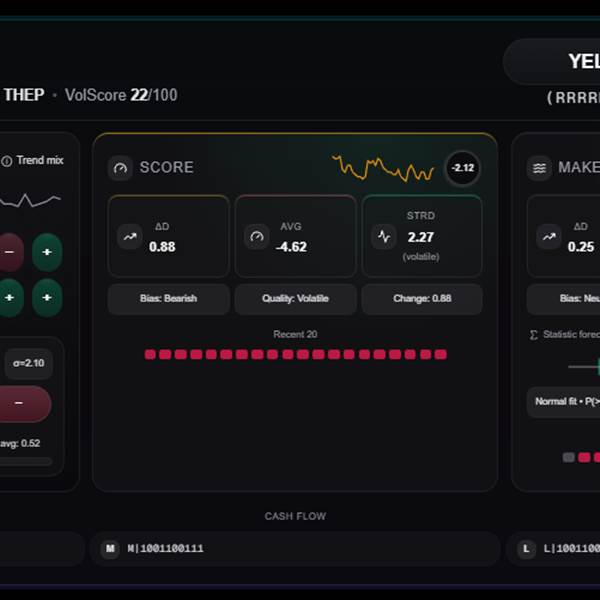The width and height of the screenshot is (600, 600).
Task: Click the CASH FLOW heading
Action: click(x=295, y=516)
